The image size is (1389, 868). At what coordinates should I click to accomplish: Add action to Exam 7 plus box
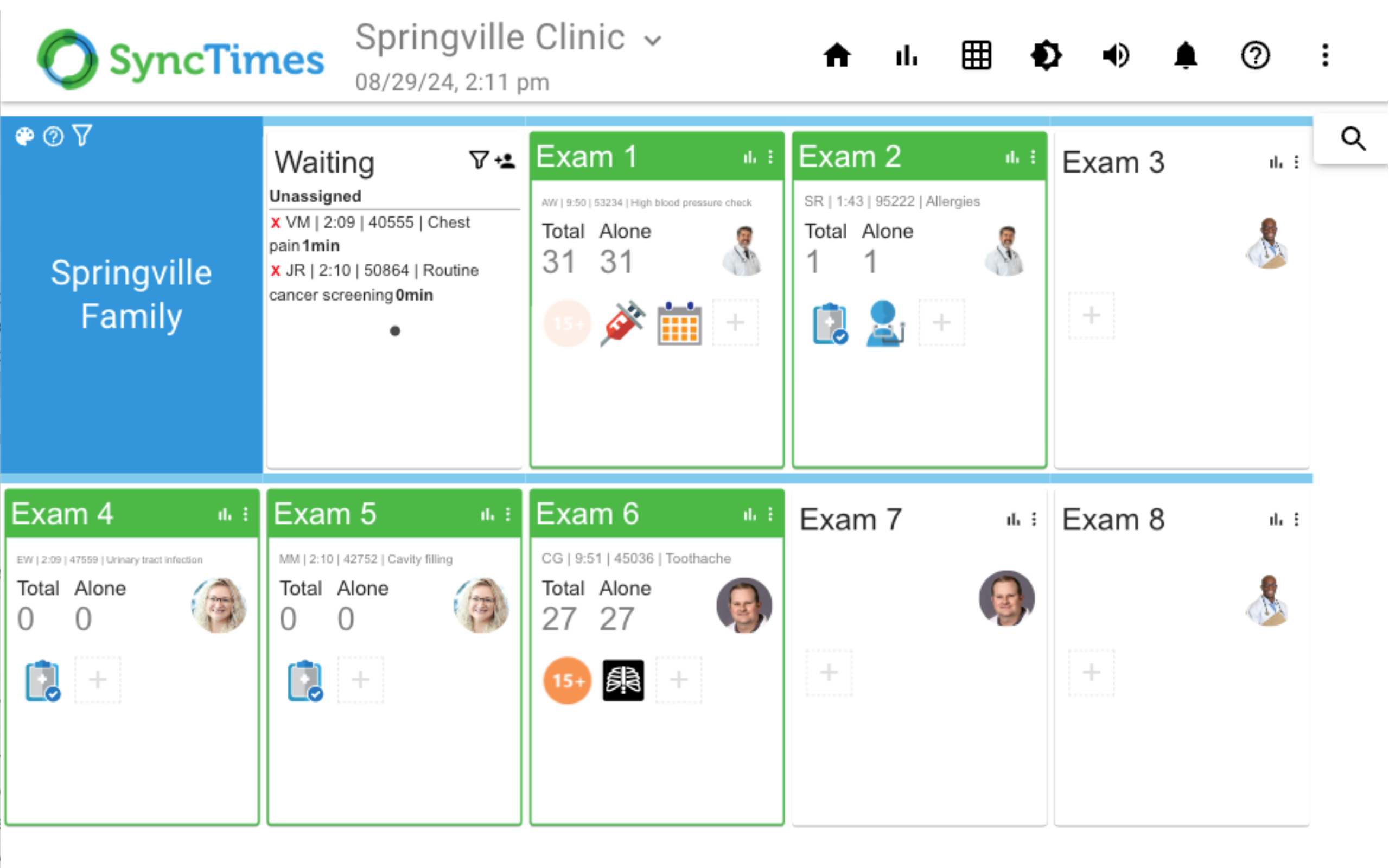click(x=829, y=673)
